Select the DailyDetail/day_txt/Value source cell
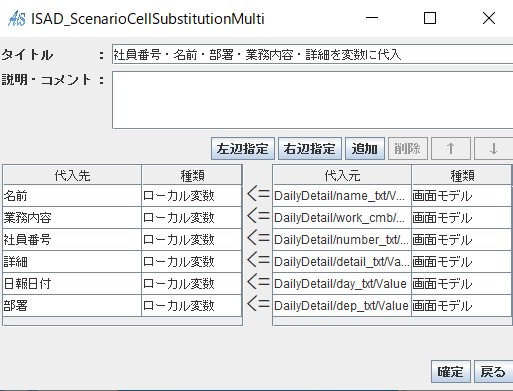This screenshot has height=391, width=513. click(342, 284)
